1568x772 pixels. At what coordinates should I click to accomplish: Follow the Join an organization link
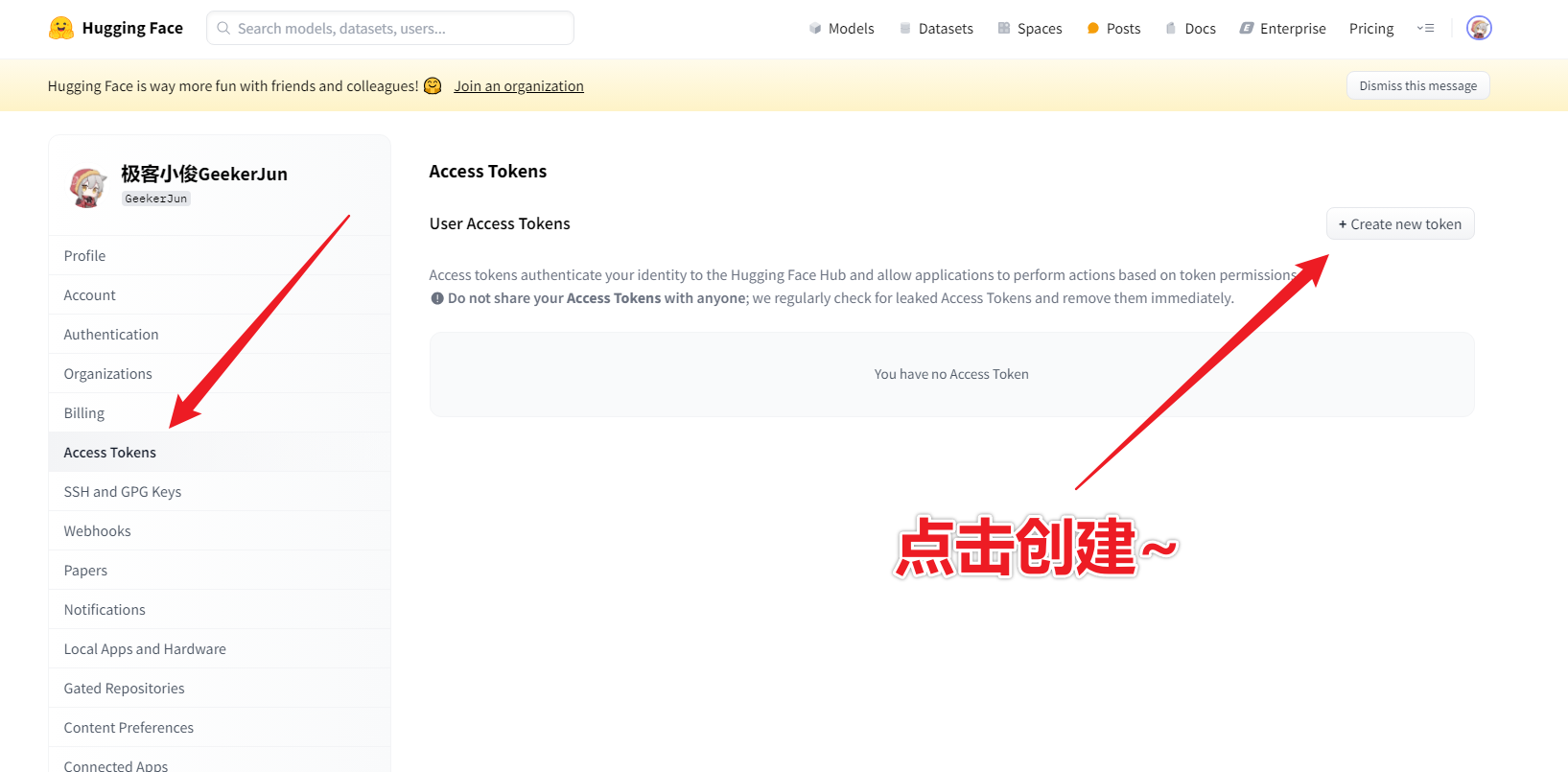point(519,85)
